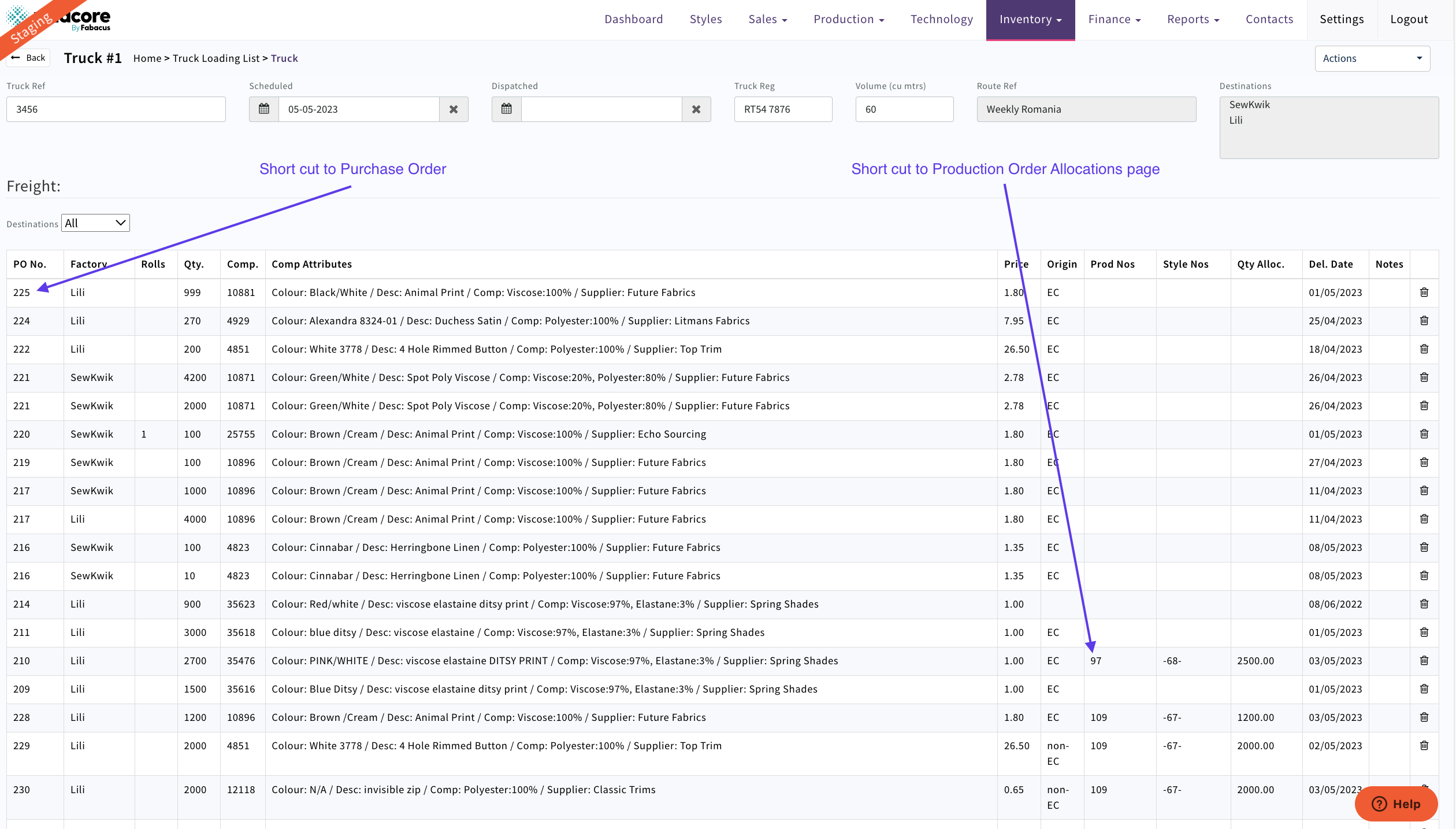The image size is (1456, 829).
Task: Remove the PO 229 row with trash icon
Action: 1424,746
